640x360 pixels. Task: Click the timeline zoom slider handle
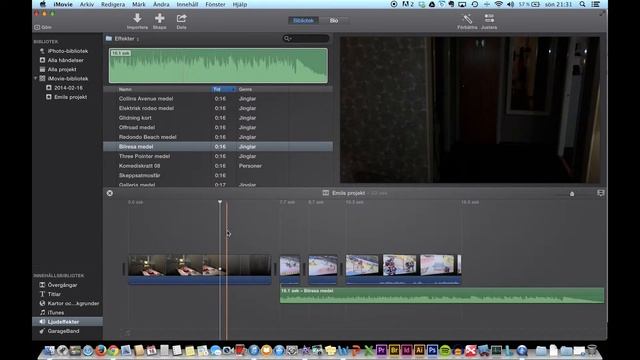pyautogui.click(x=572, y=194)
